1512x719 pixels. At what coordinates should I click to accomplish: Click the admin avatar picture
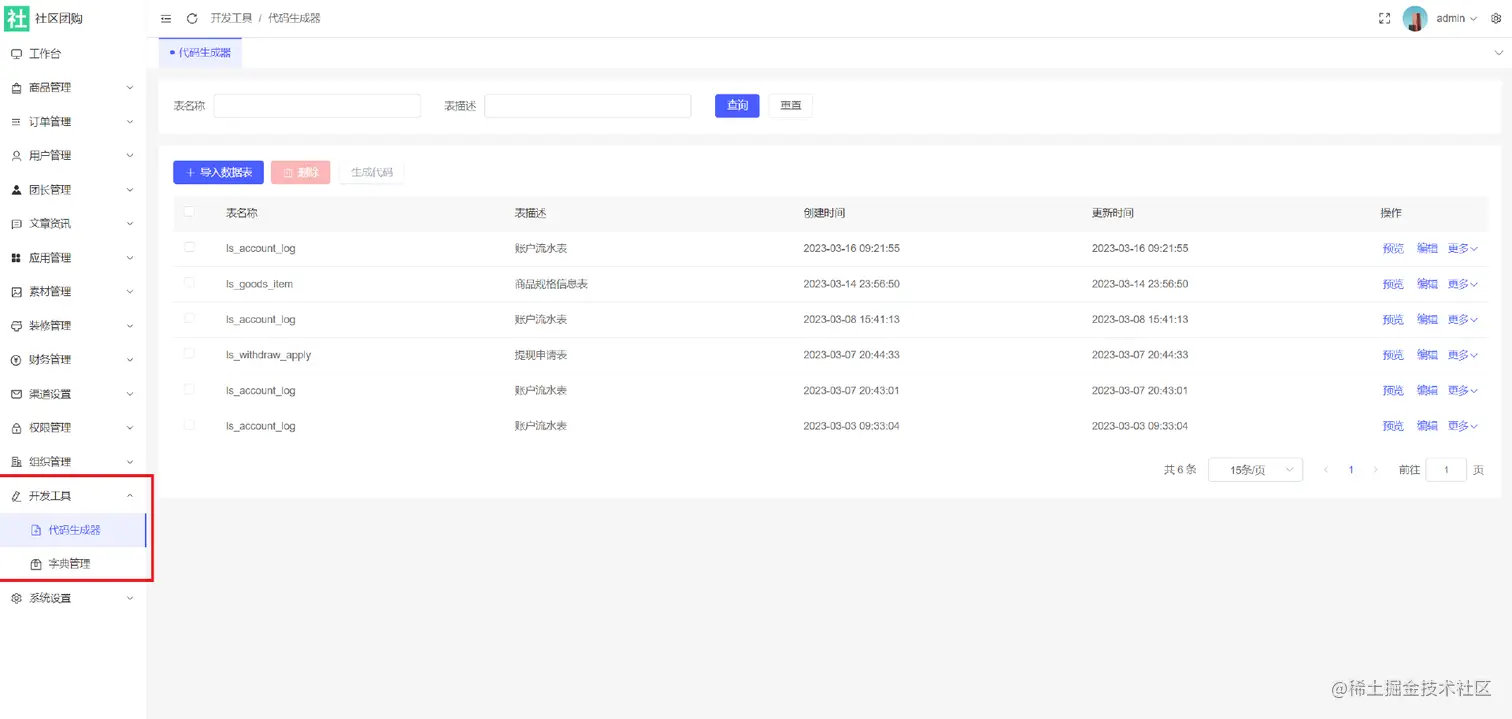click(x=1415, y=18)
